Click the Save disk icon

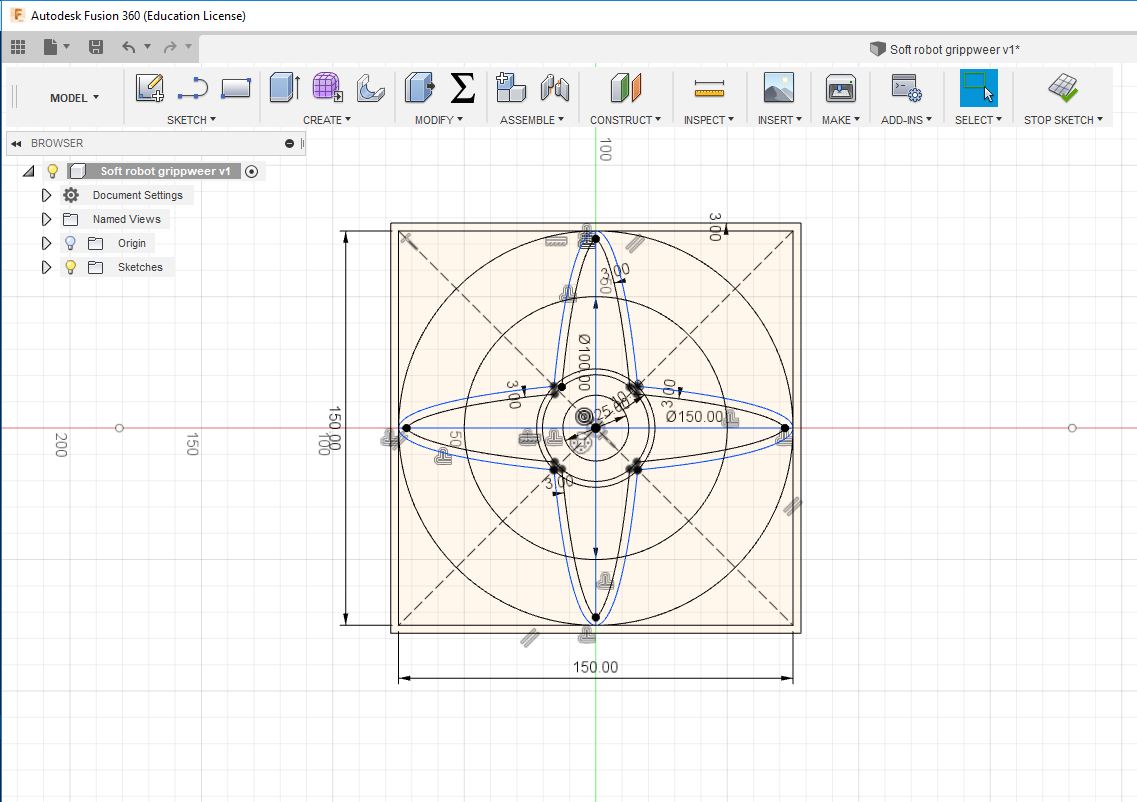(x=96, y=47)
